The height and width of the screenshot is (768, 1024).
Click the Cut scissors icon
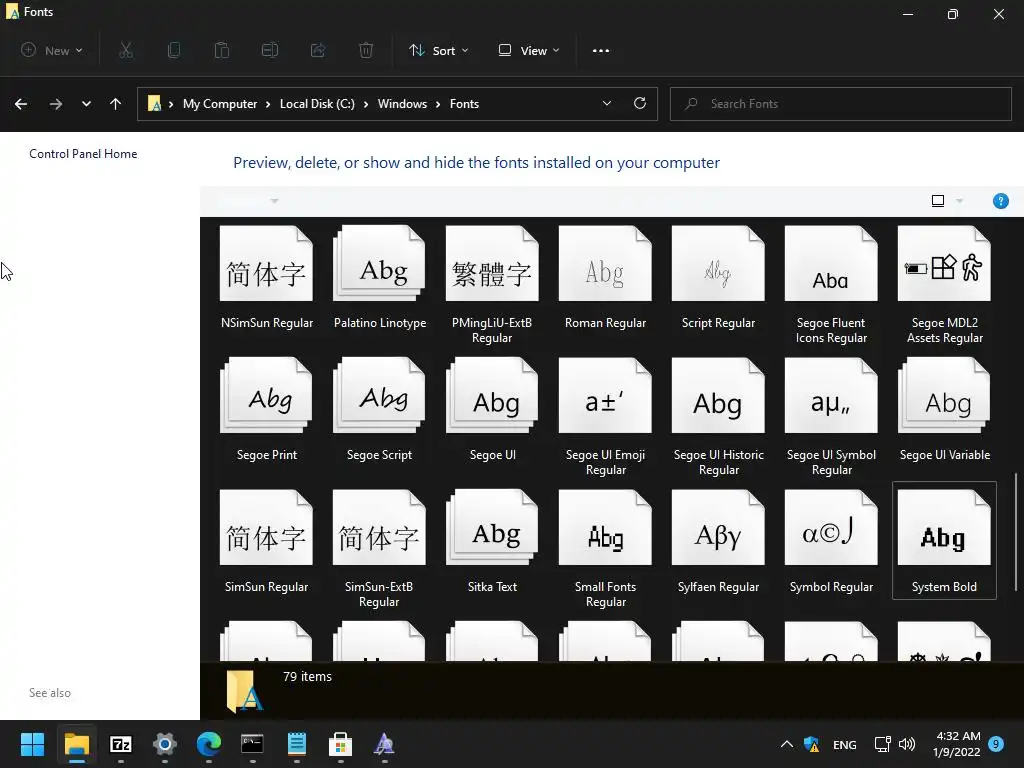click(126, 50)
